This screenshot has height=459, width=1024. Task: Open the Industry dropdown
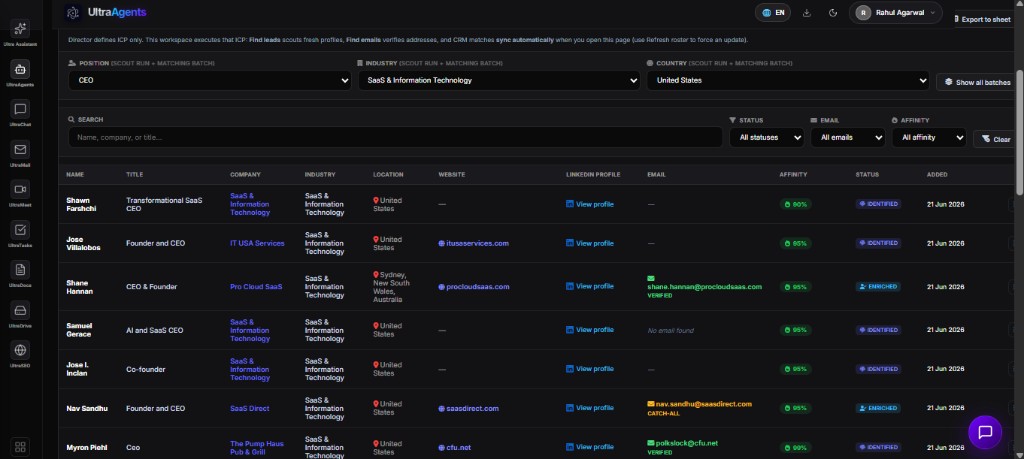coord(499,80)
